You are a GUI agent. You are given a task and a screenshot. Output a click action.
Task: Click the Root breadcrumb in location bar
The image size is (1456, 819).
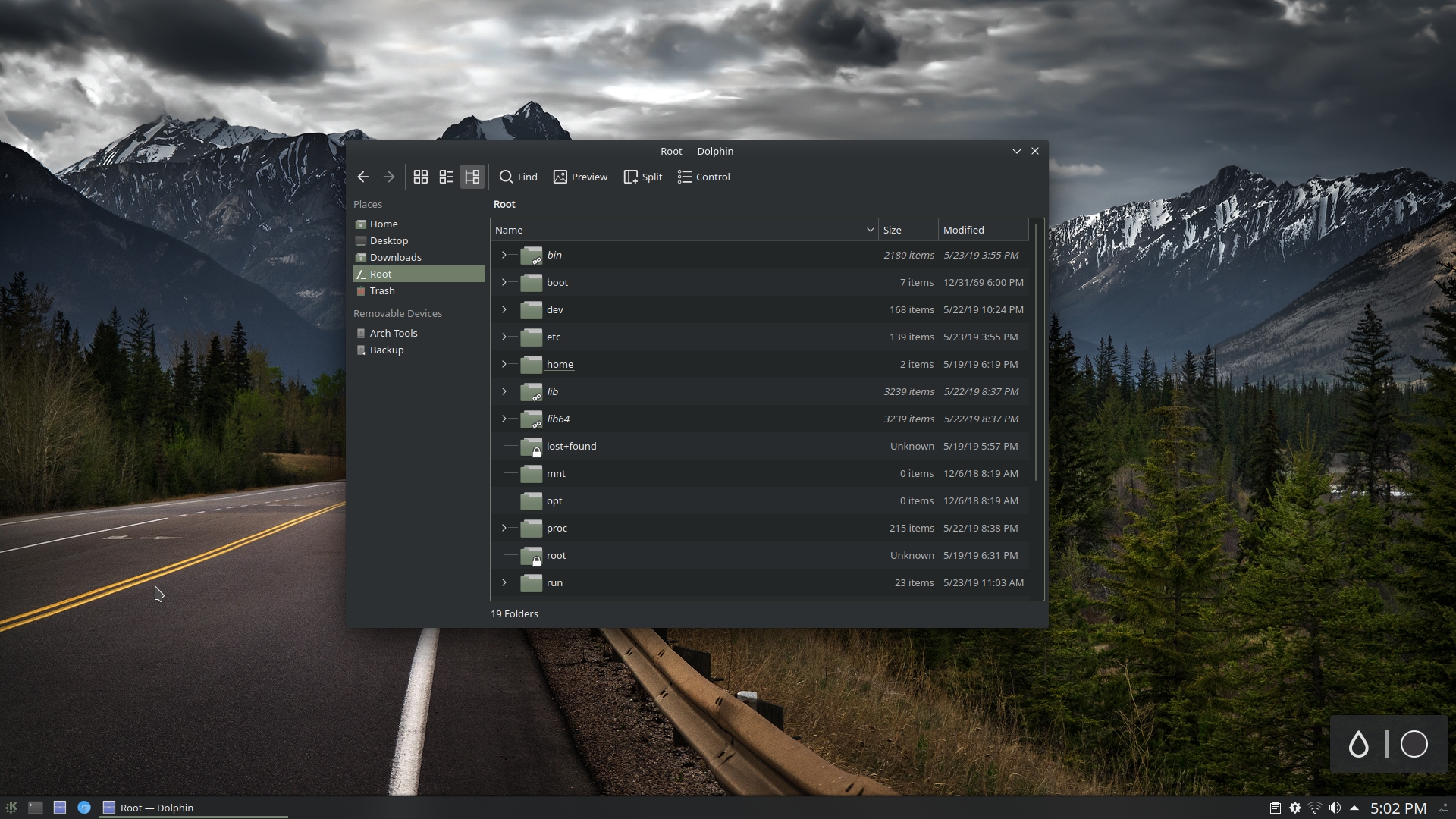504,204
